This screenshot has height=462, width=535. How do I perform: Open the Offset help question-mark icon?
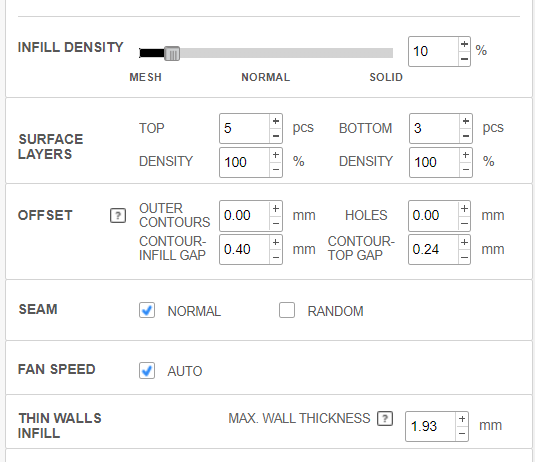click(x=118, y=216)
